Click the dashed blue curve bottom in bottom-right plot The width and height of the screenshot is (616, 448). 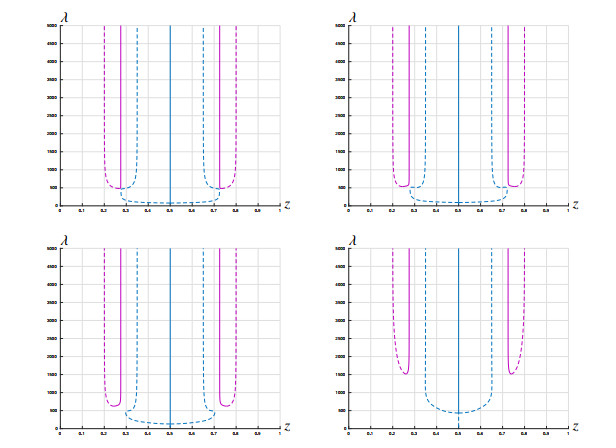pyautogui.click(x=458, y=413)
